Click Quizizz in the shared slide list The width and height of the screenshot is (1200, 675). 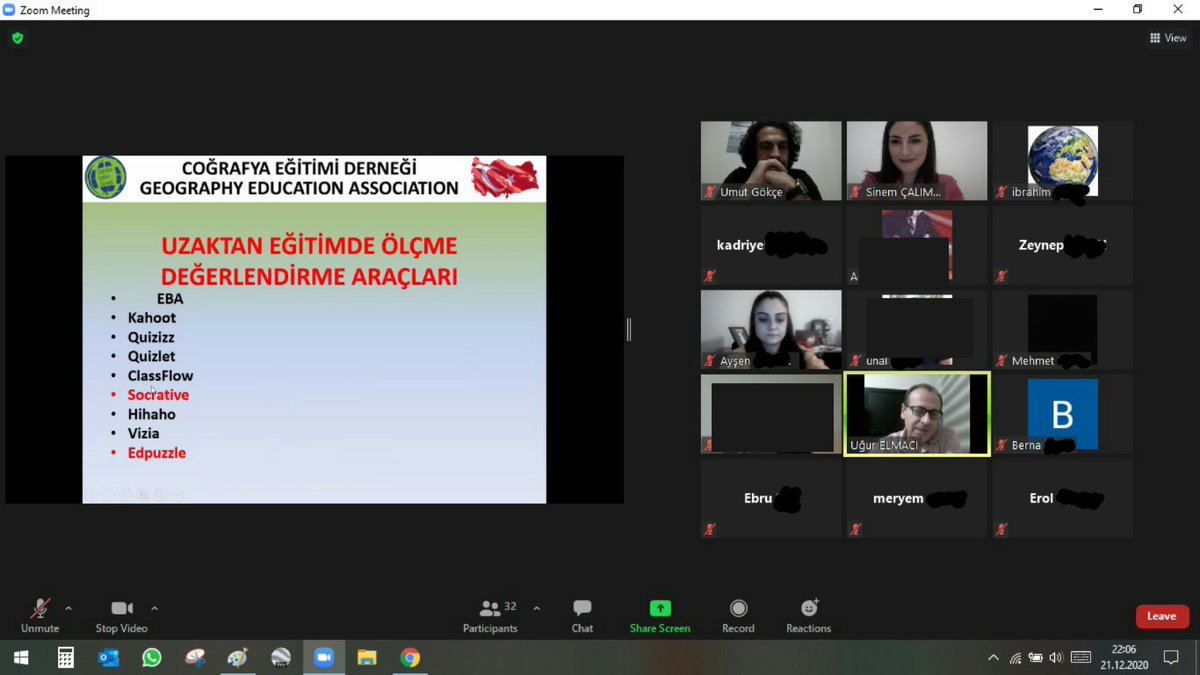point(152,337)
